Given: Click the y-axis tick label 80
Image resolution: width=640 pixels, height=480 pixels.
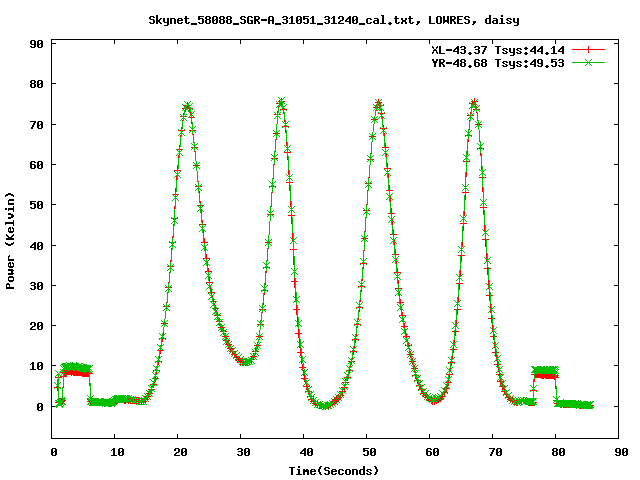Looking at the screenshot, I should (x=36, y=84).
